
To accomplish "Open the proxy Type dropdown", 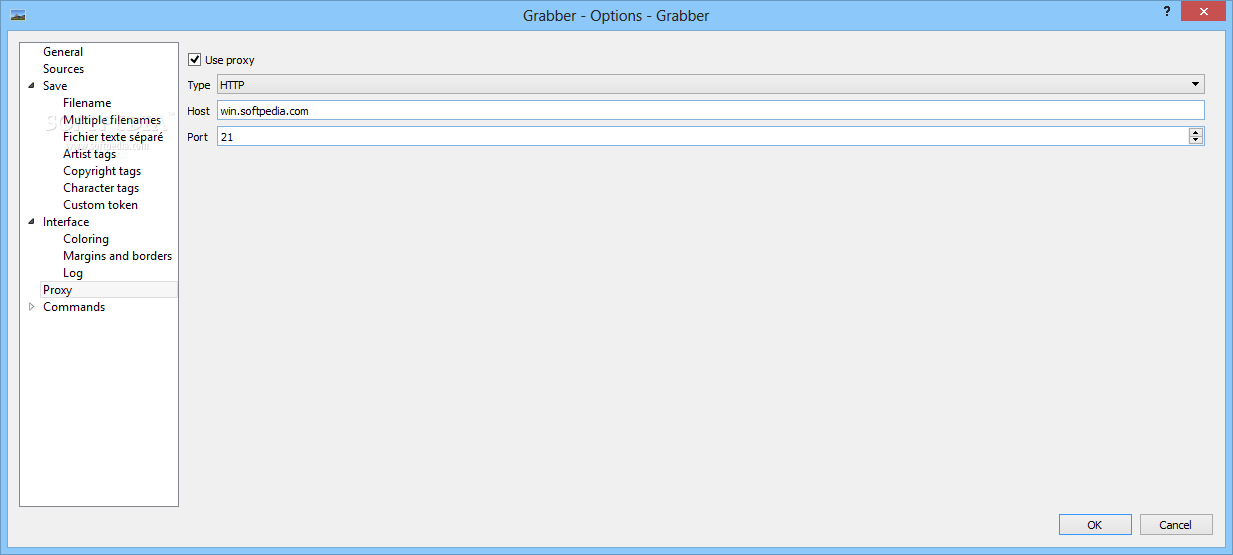I will pos(711,85).
